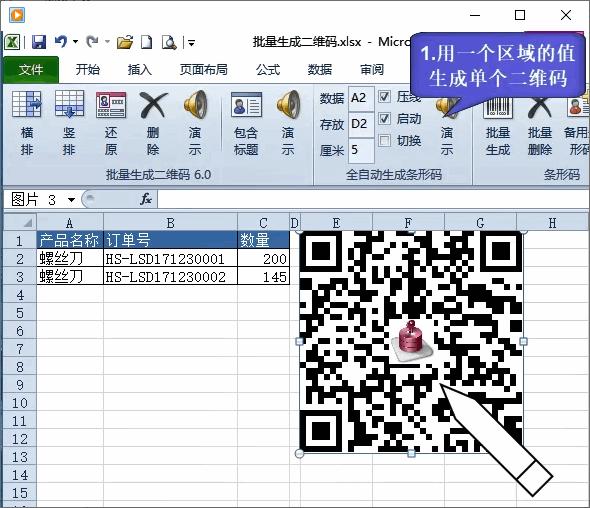Undo the last action
Screen dimensions: 590x508
click(61, 41)
